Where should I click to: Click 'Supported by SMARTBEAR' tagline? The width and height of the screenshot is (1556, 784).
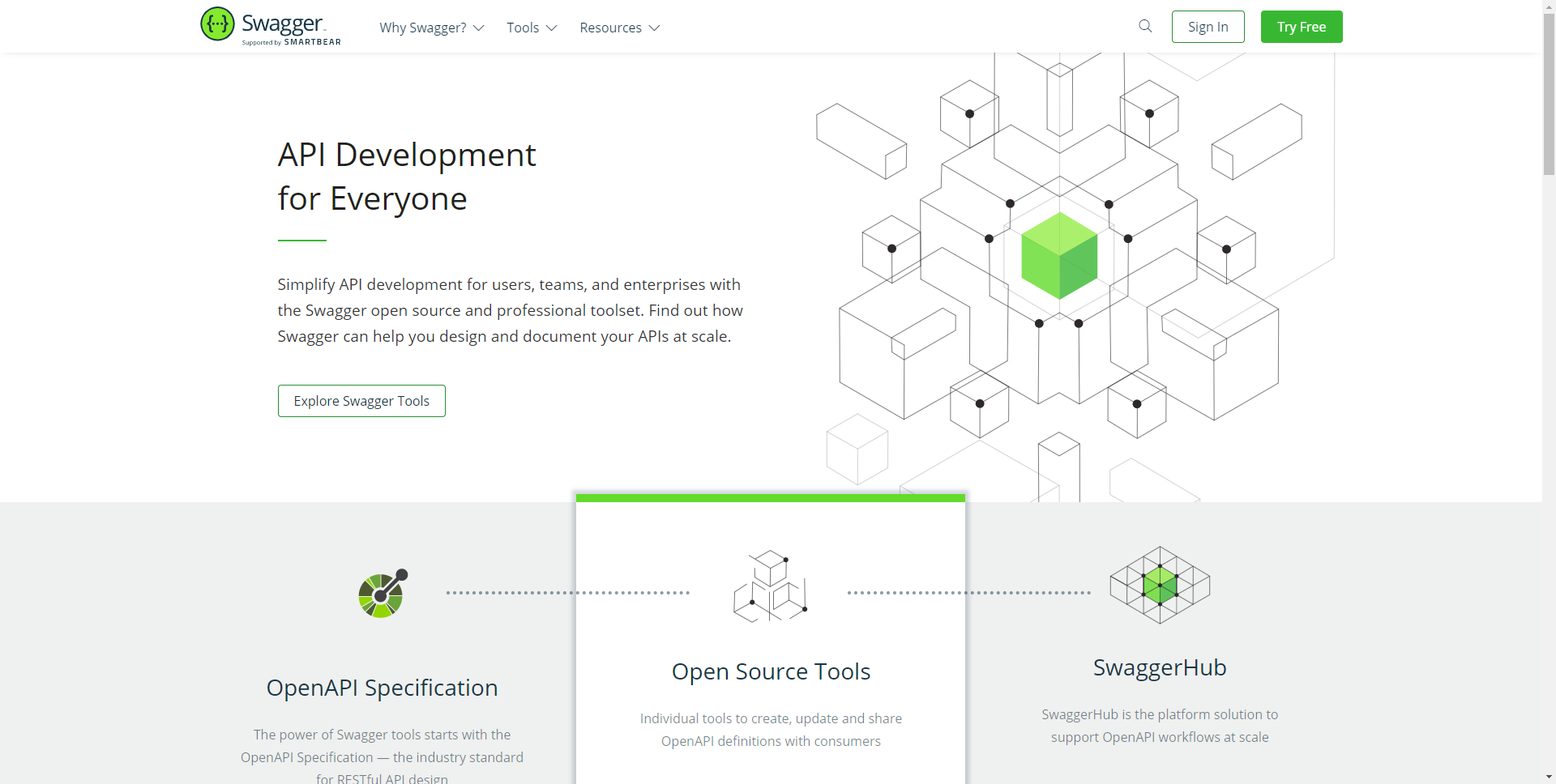(x=292, y=42)
